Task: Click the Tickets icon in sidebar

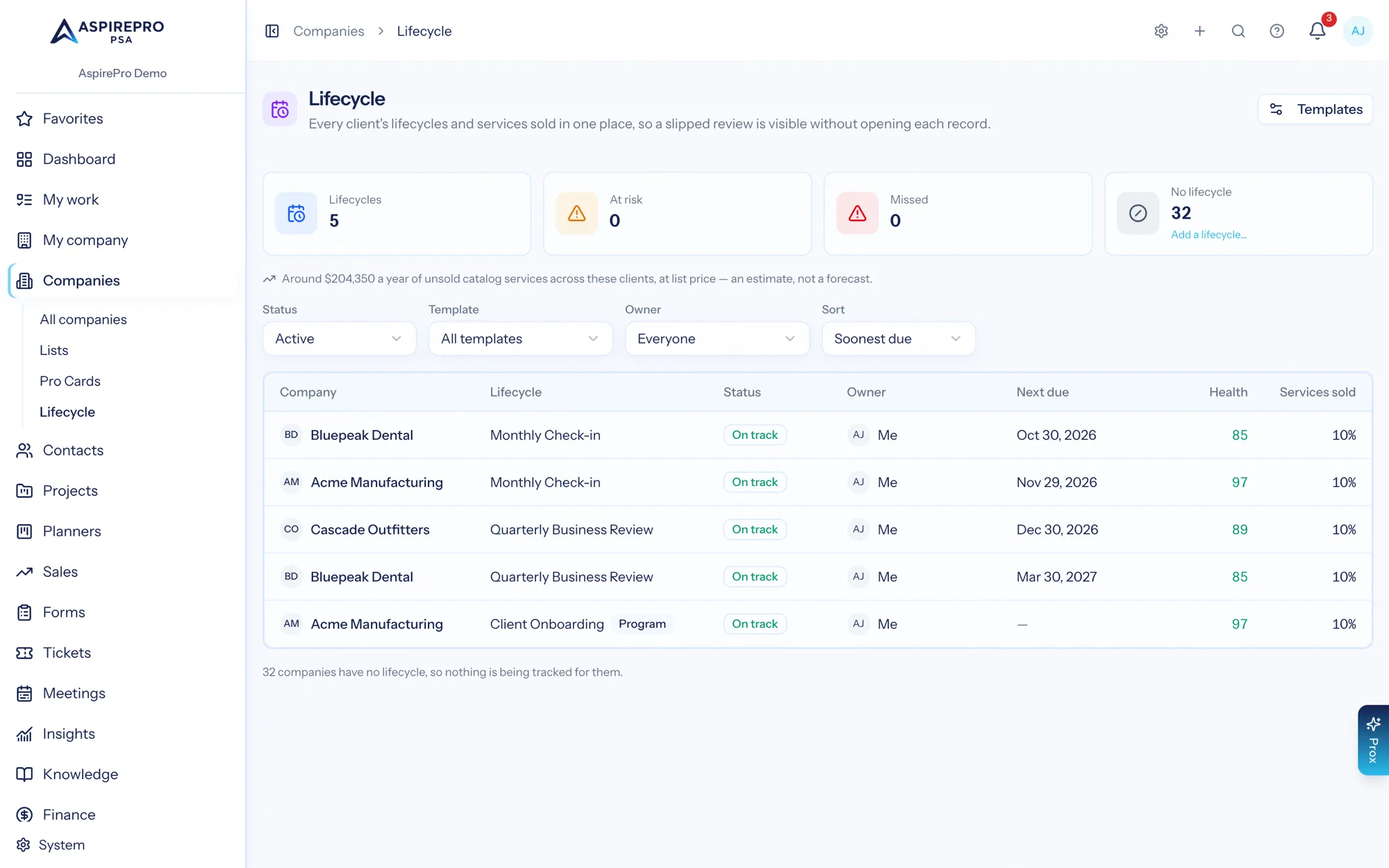Action: 24,653
